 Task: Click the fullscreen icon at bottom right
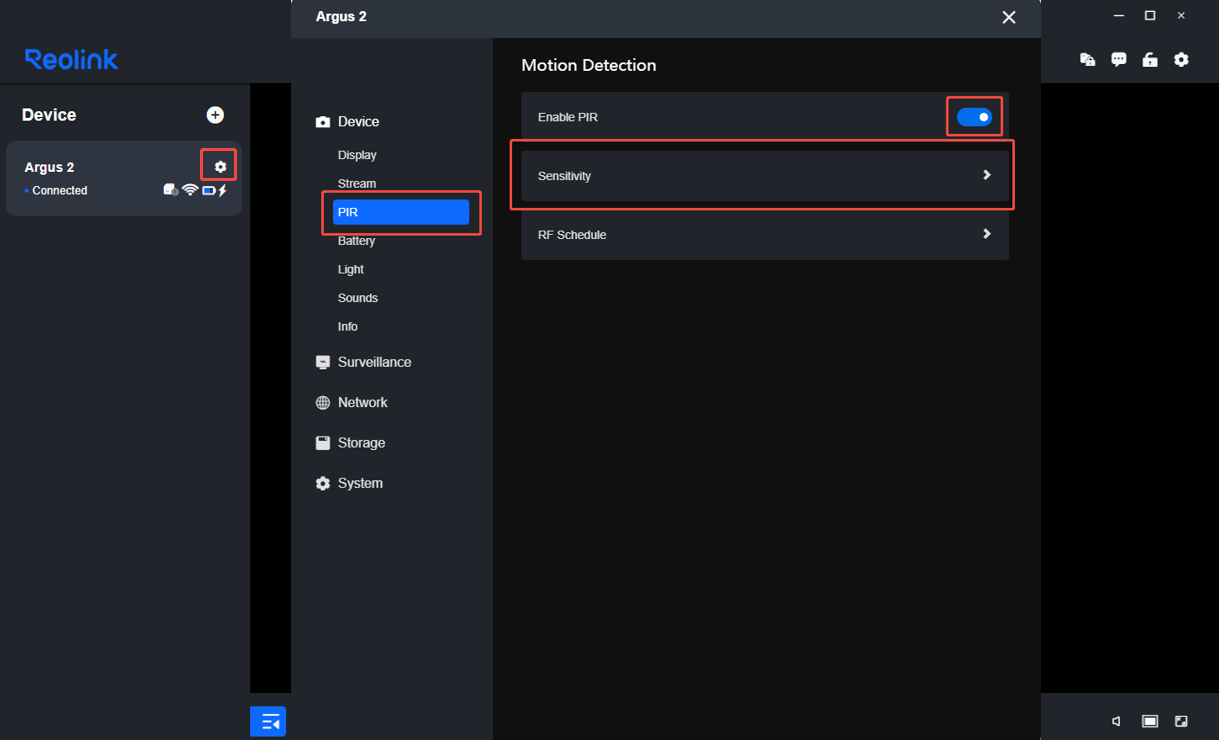tap(1181, 721)
